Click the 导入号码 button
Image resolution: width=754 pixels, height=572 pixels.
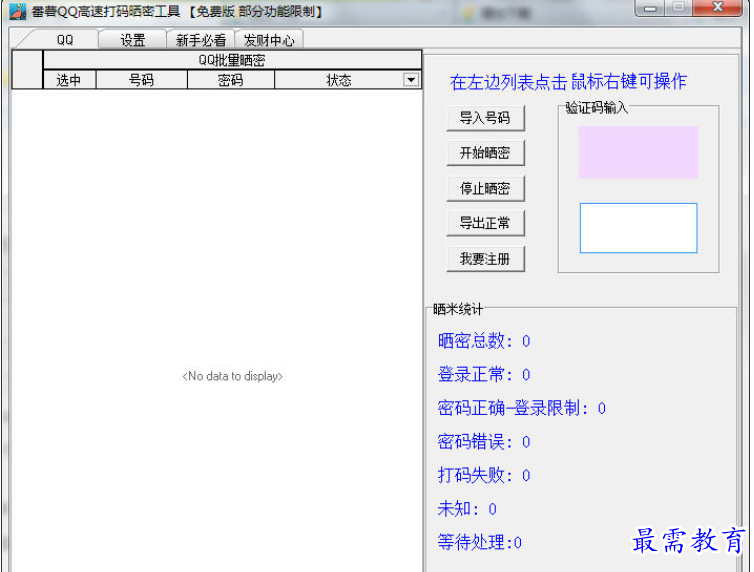[x=485, y=118]
